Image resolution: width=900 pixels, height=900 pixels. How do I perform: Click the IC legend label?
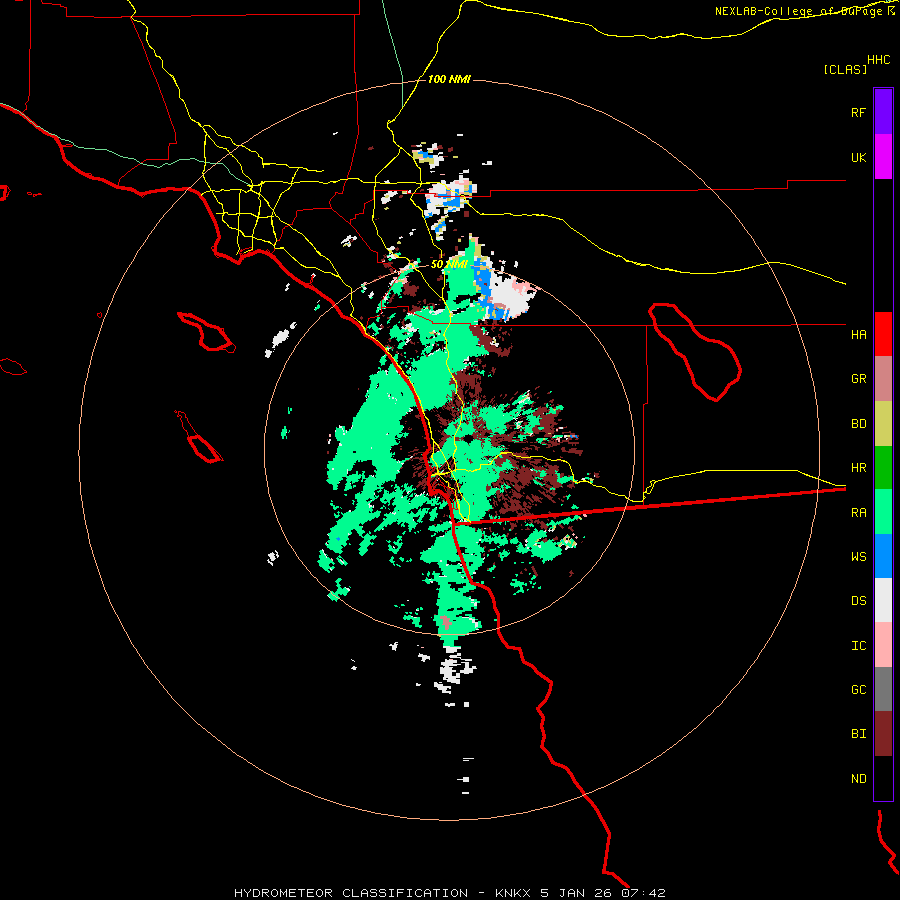(x=858, y=646)
